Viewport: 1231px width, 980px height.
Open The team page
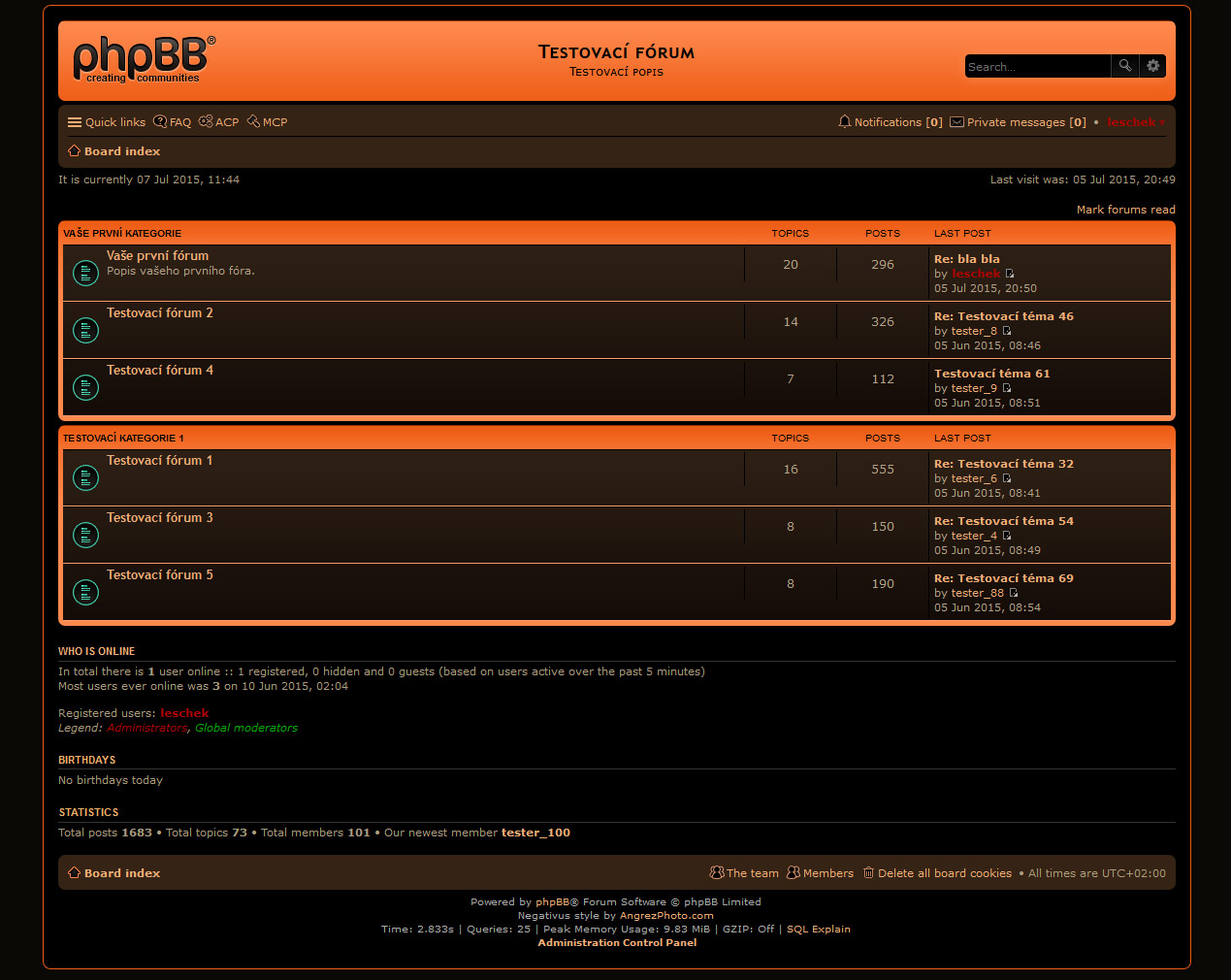(744, 873)
